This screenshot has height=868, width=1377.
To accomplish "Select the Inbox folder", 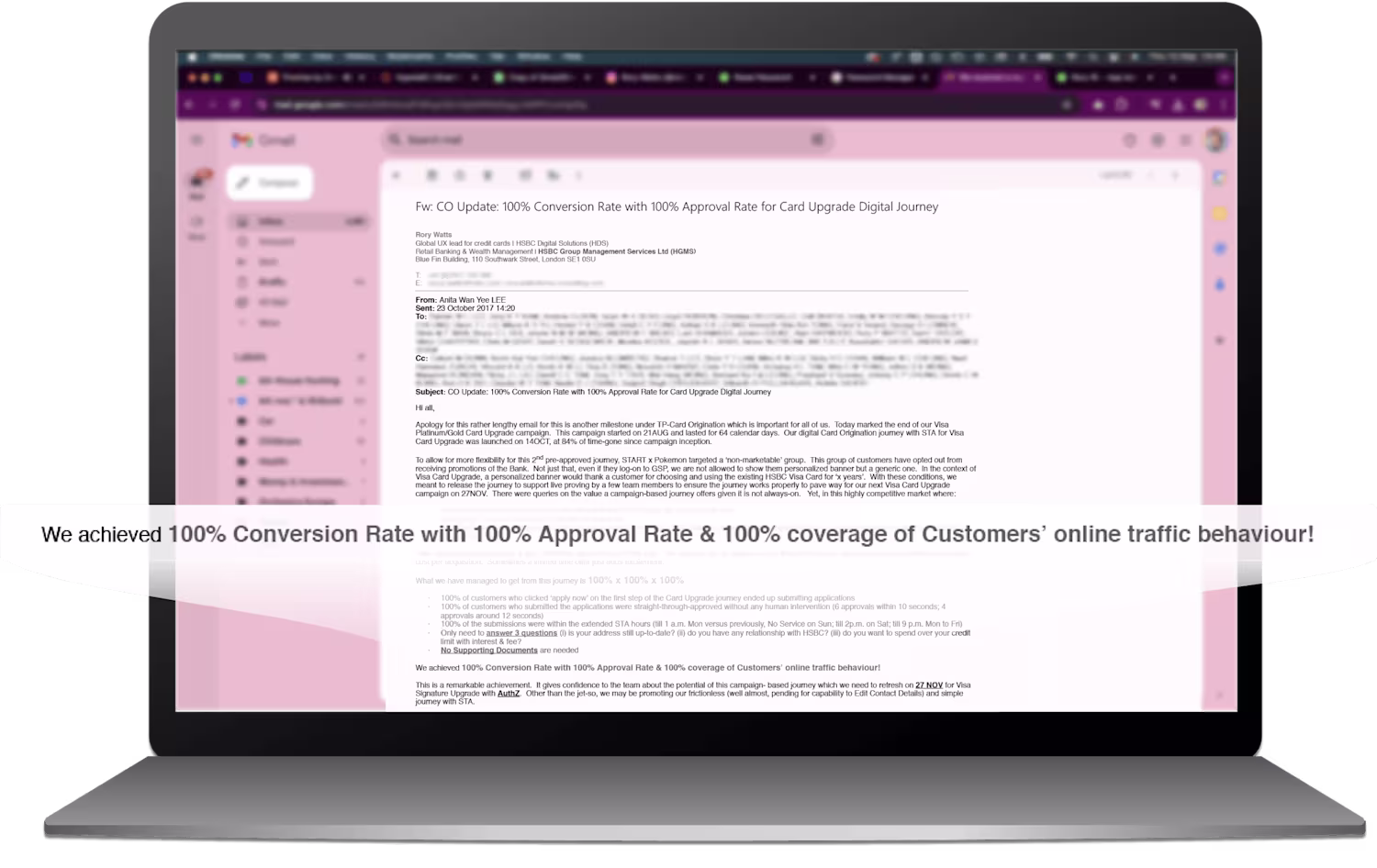I will [299, 221].
